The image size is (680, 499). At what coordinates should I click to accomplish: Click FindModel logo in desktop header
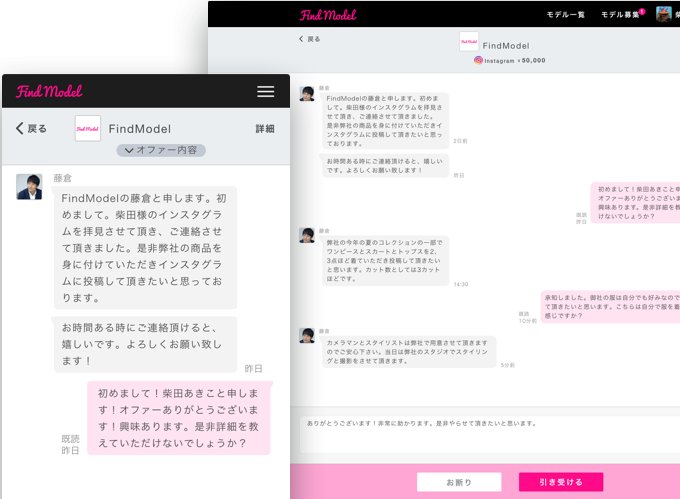point(328,15)
